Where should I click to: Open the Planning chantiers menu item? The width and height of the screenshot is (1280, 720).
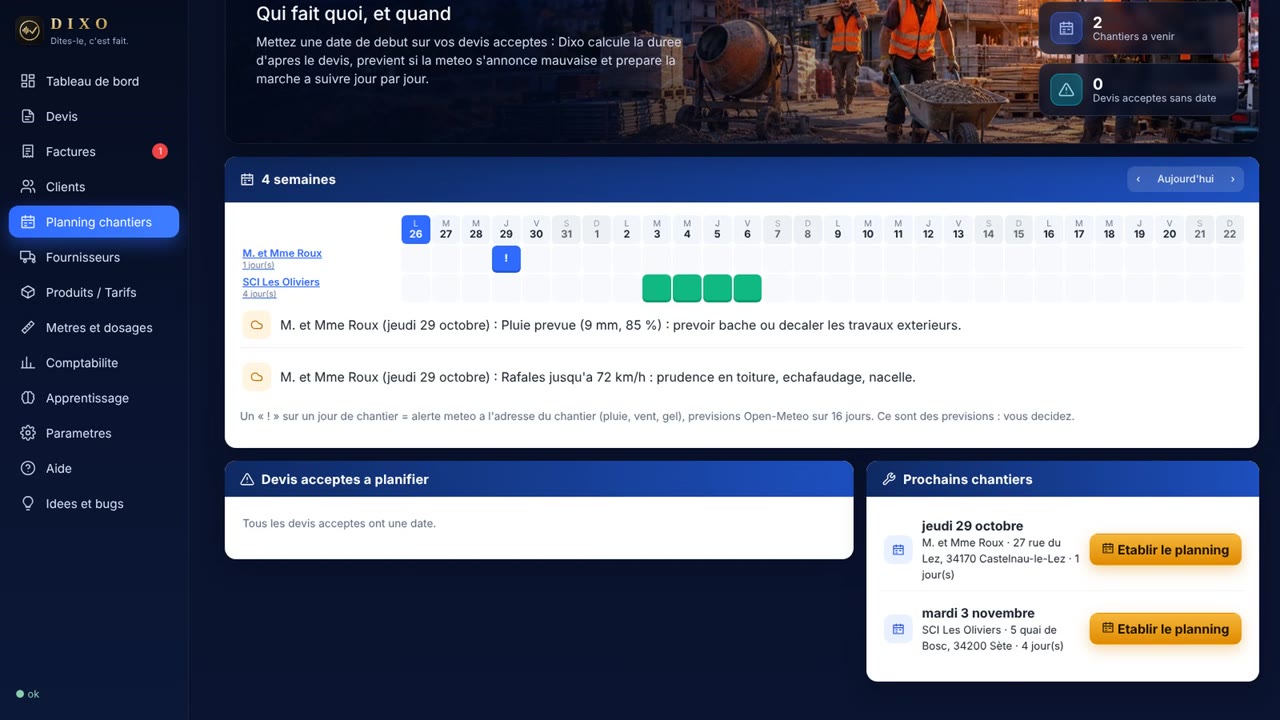[94, 222]
